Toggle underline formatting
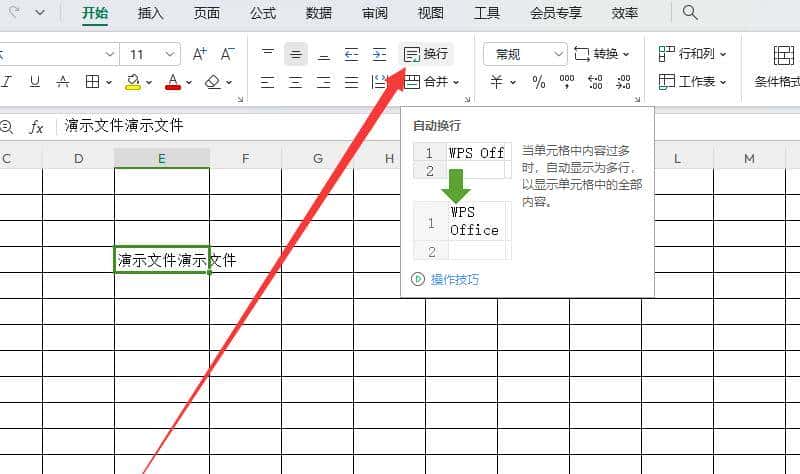Viewport: 800px width, 474px height. tap(35, 82)
